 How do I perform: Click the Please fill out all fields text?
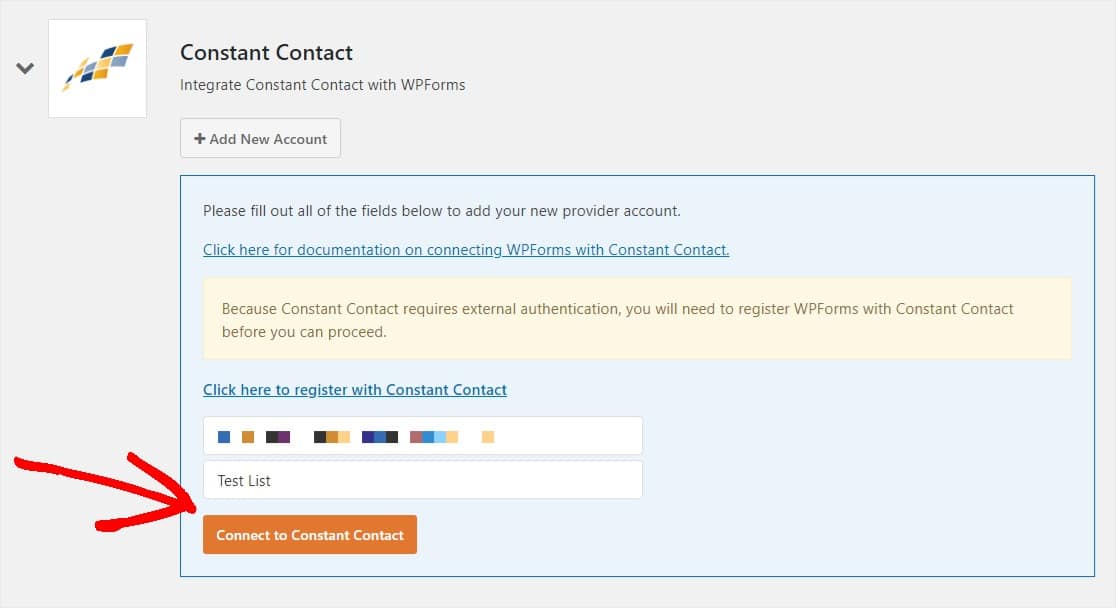tap(441, 211)
